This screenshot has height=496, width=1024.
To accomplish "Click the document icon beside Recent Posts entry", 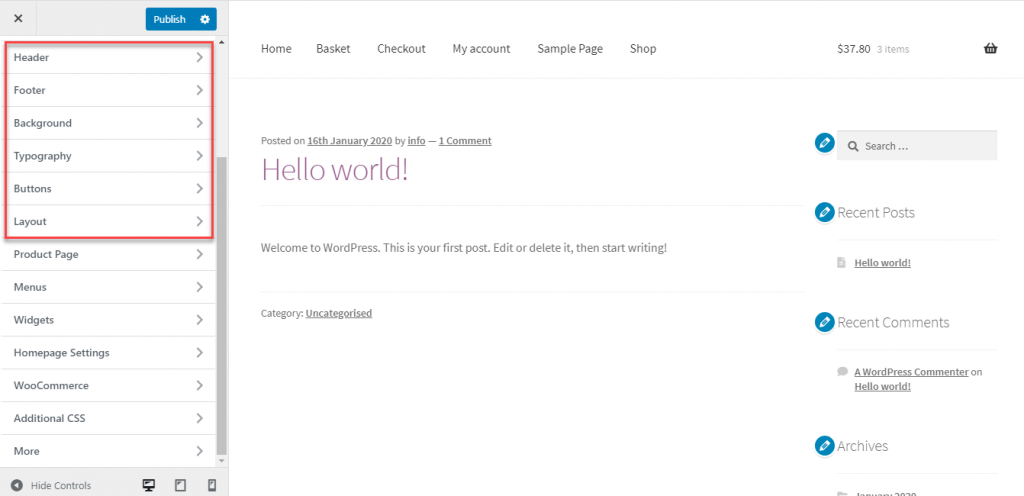I will coord(841,262).
